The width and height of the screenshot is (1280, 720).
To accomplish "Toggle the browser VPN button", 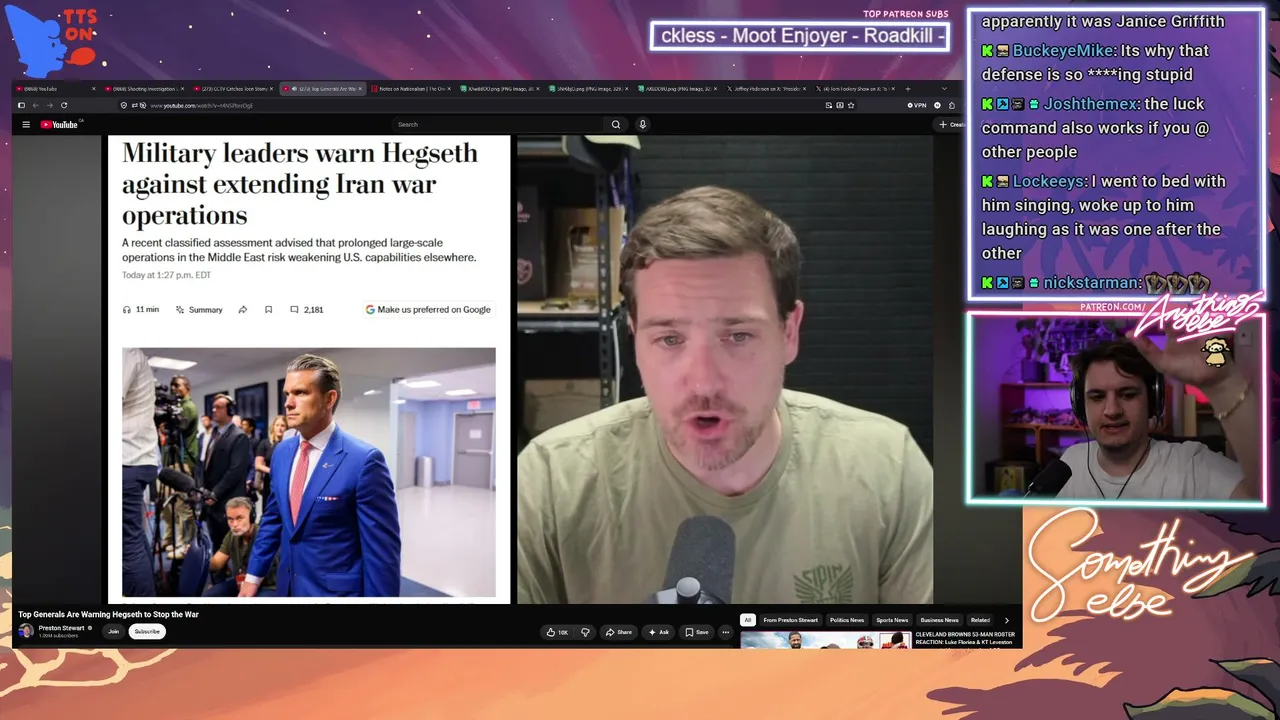I will pos(916,105).
